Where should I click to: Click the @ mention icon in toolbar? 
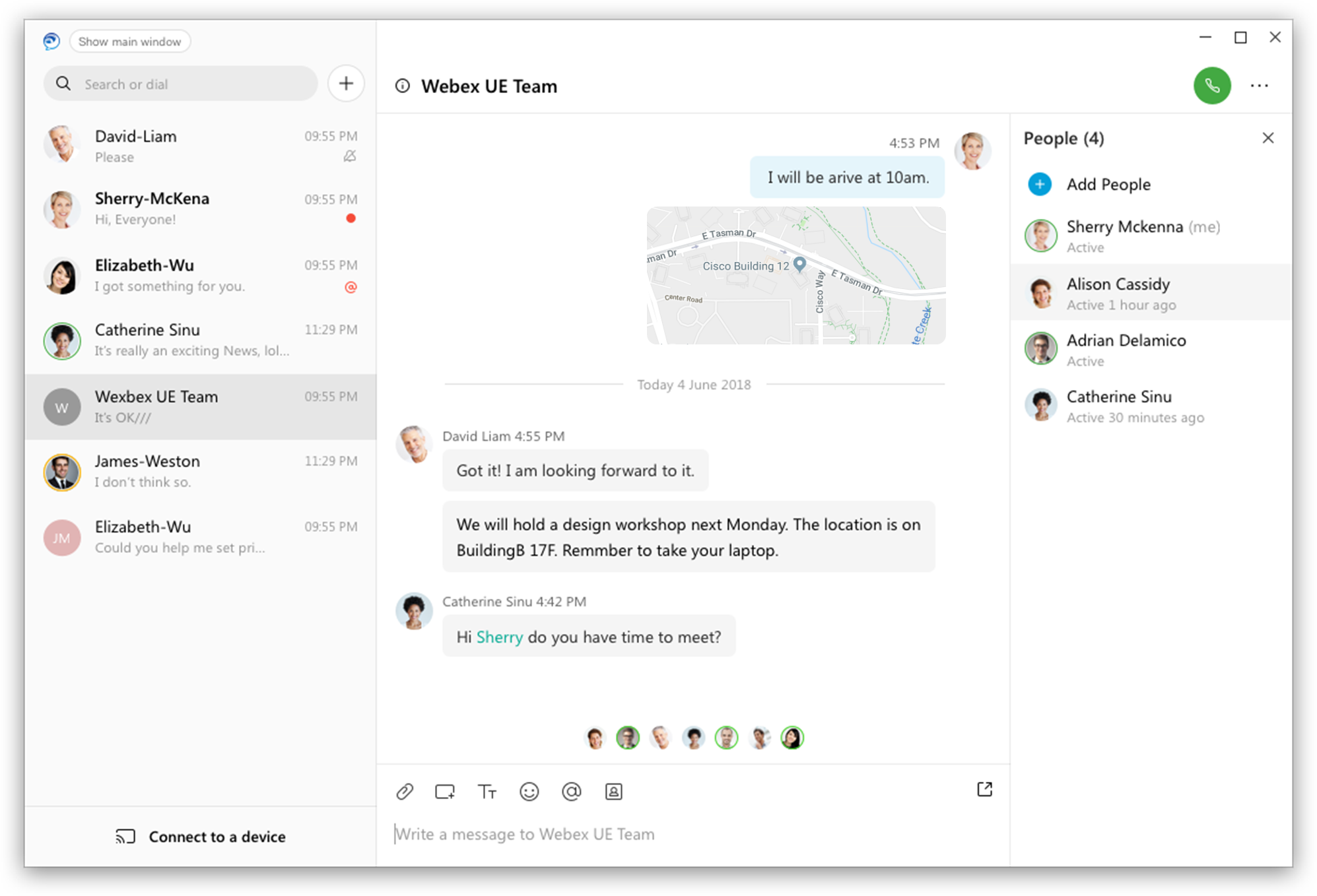coord(572,791)
